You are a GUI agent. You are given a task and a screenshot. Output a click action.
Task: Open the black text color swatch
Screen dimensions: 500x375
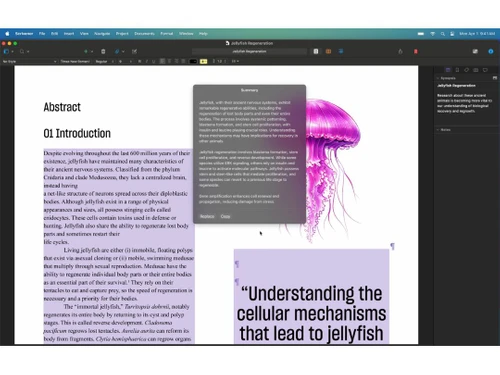(x=193, y=61)
